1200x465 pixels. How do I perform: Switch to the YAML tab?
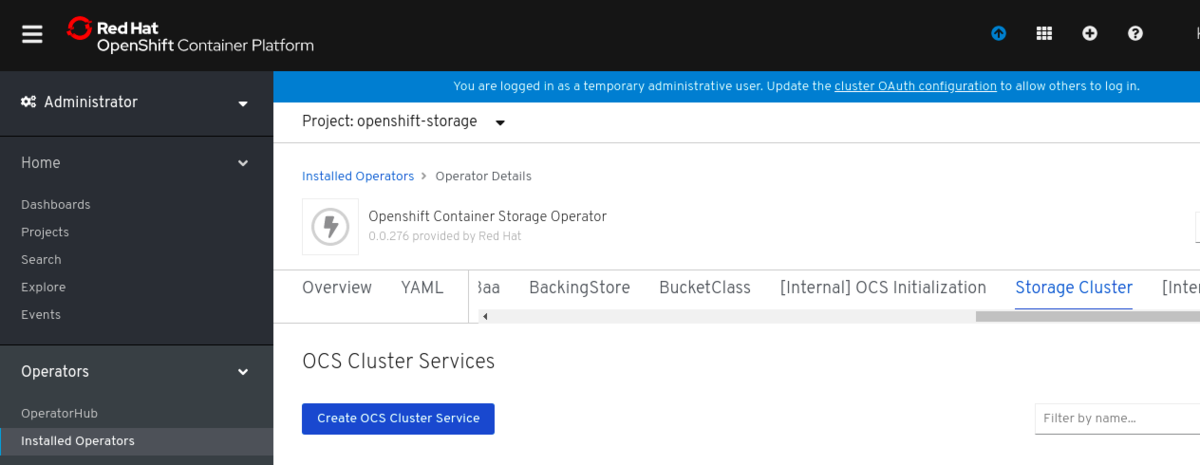tap(422, 288)
